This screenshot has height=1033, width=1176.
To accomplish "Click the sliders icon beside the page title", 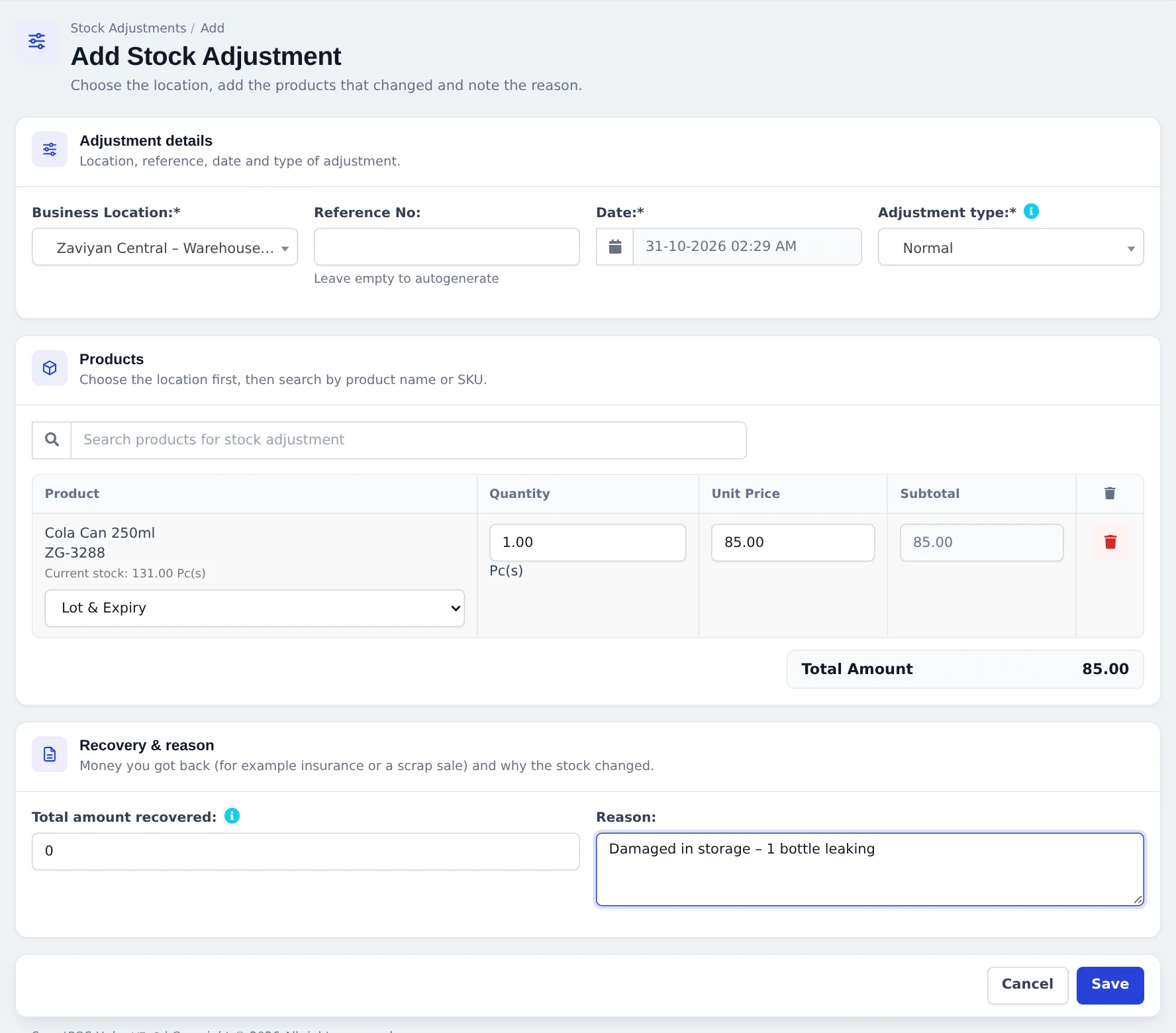I will point(37,42).
